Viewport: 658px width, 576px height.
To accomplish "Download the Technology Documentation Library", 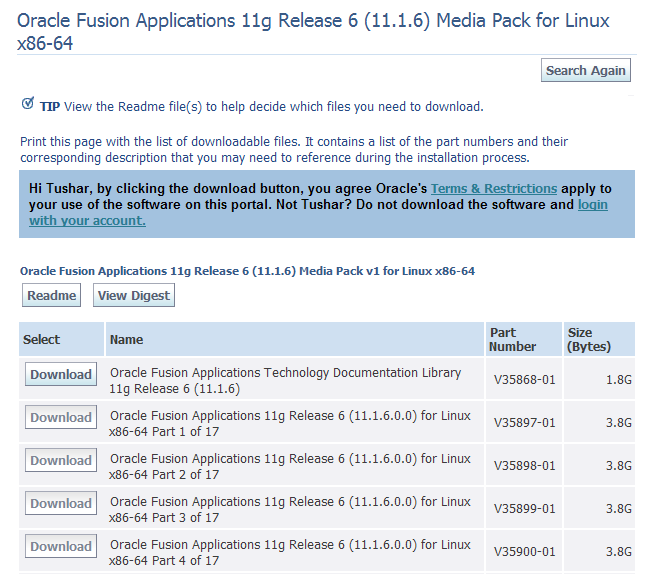I will (x=61, y=374).
